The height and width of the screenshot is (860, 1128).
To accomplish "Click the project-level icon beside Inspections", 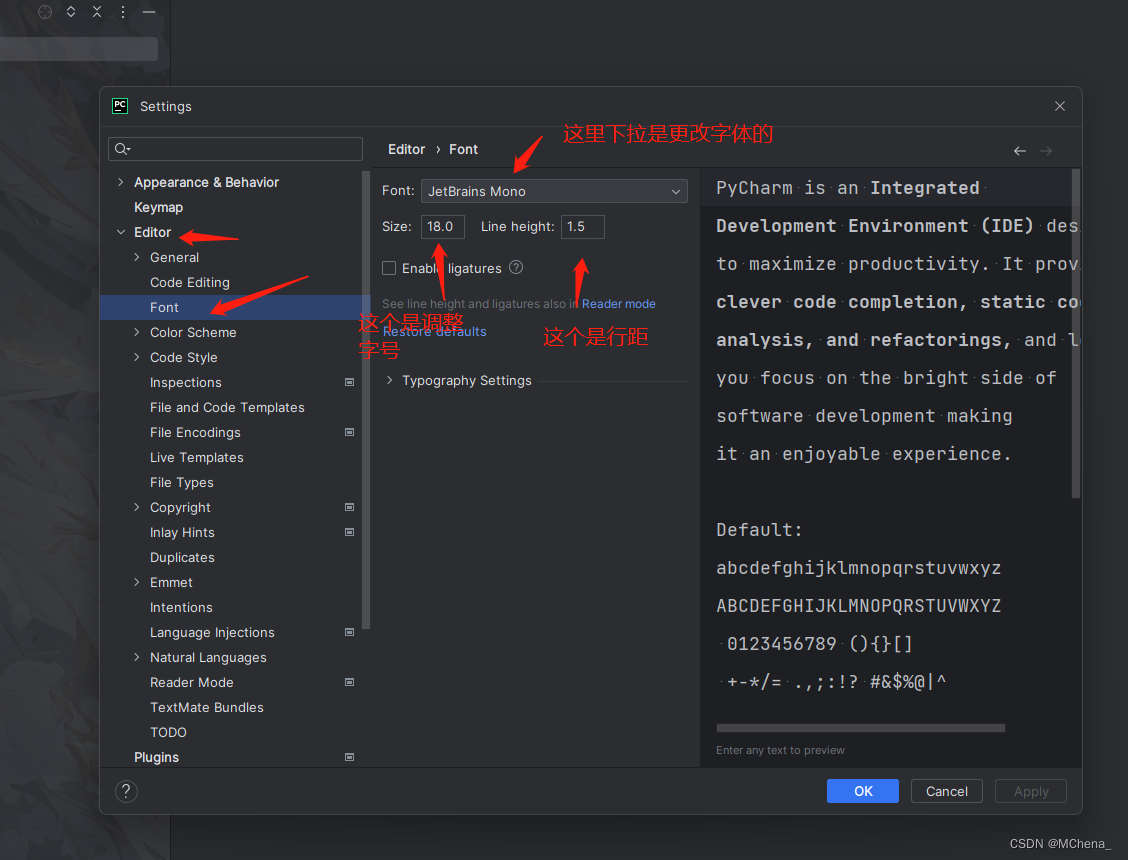I will click(350, 382).
